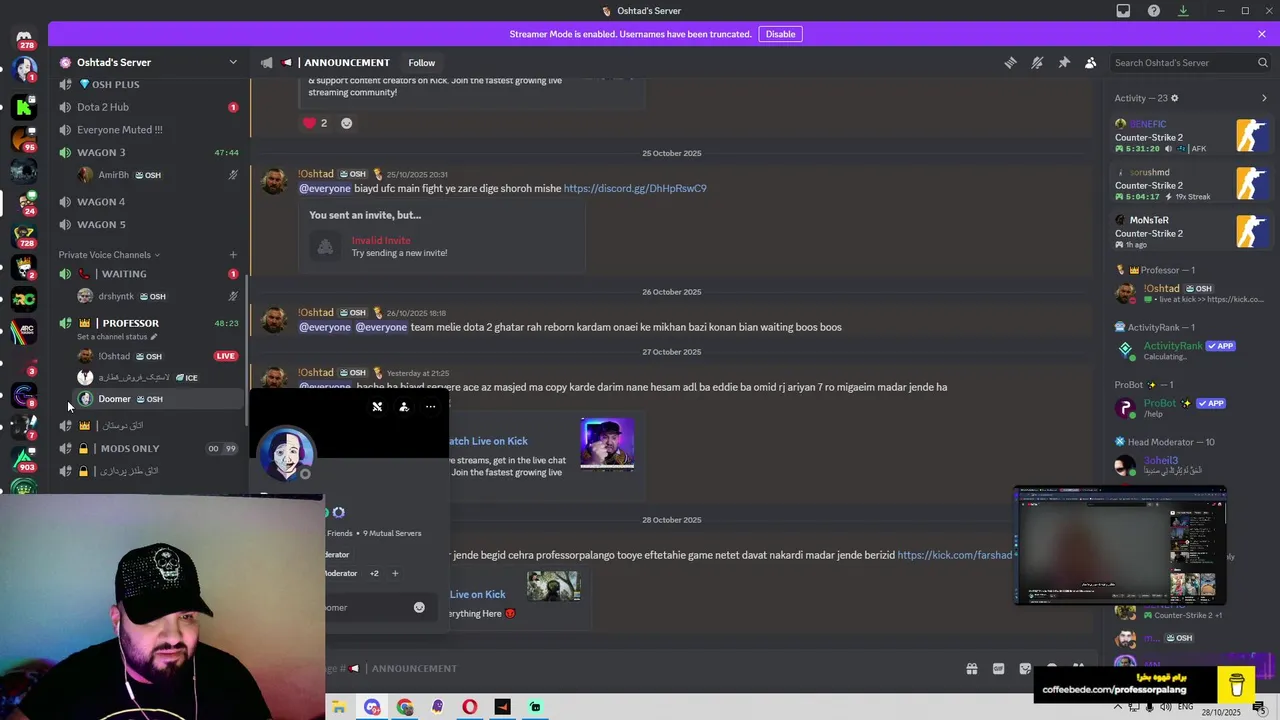Open Direct Messages home icon
Screen dimensions: 1280x720
click(24, 38)
